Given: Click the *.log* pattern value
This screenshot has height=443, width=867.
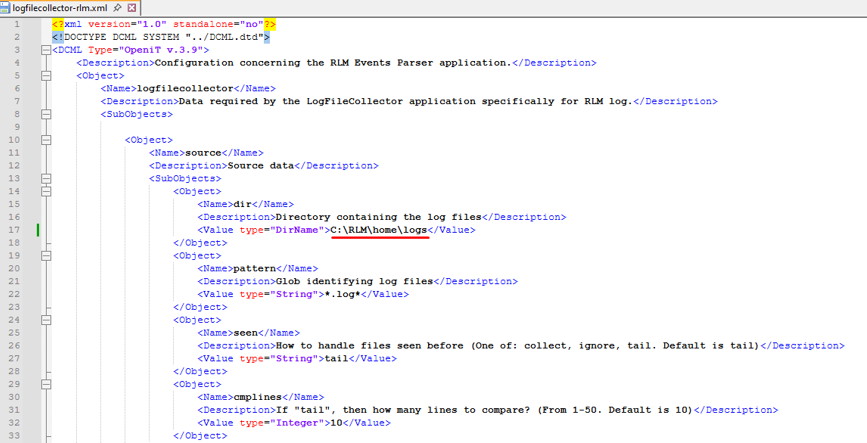Looking at the screenshot, I should pos(342,294).
